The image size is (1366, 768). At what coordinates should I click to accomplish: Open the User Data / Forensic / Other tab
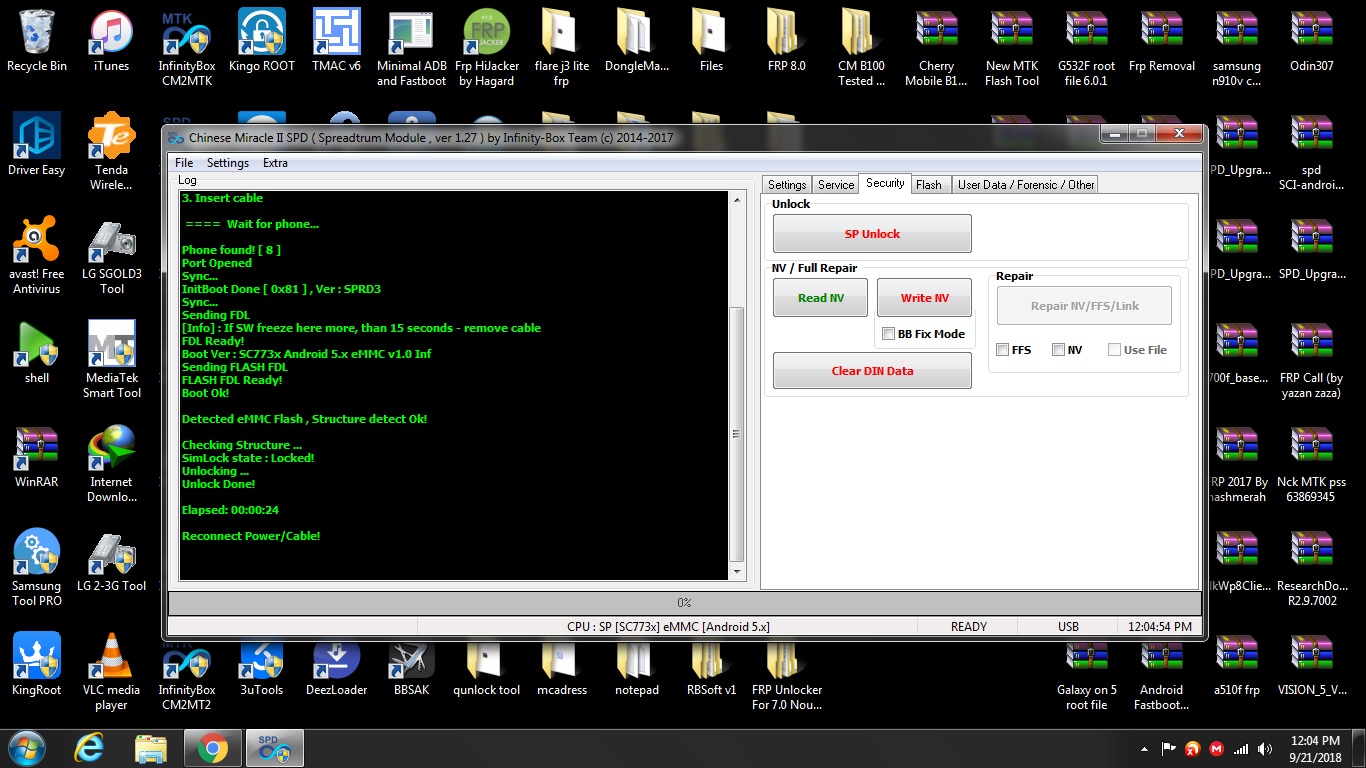pos(1026,185)
